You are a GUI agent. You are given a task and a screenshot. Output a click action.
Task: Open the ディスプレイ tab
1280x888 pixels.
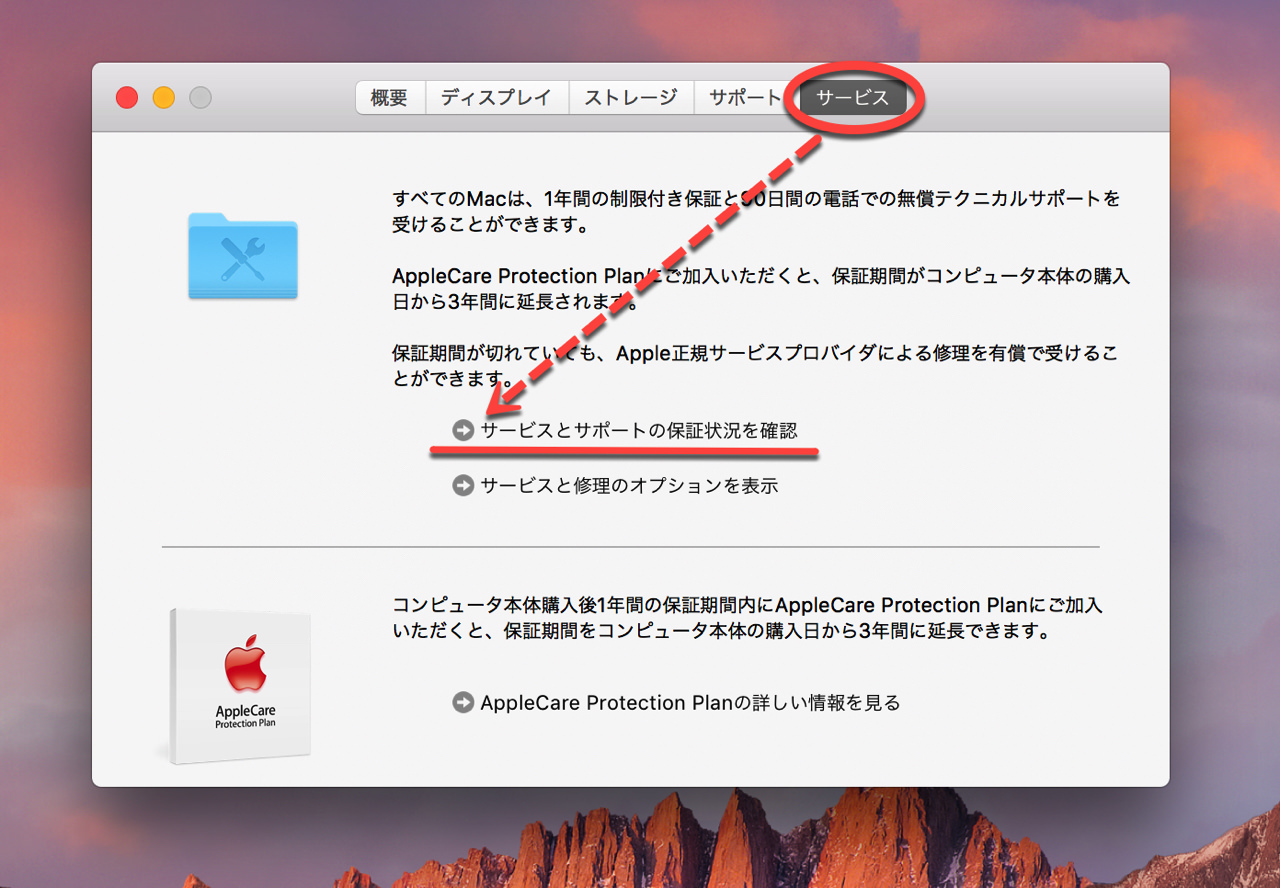497,98
